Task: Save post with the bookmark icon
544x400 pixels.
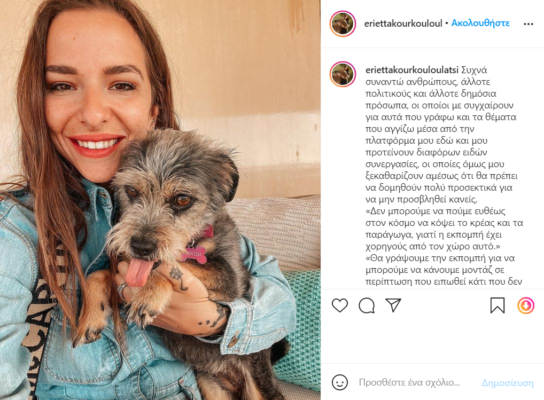Action: 497,306
